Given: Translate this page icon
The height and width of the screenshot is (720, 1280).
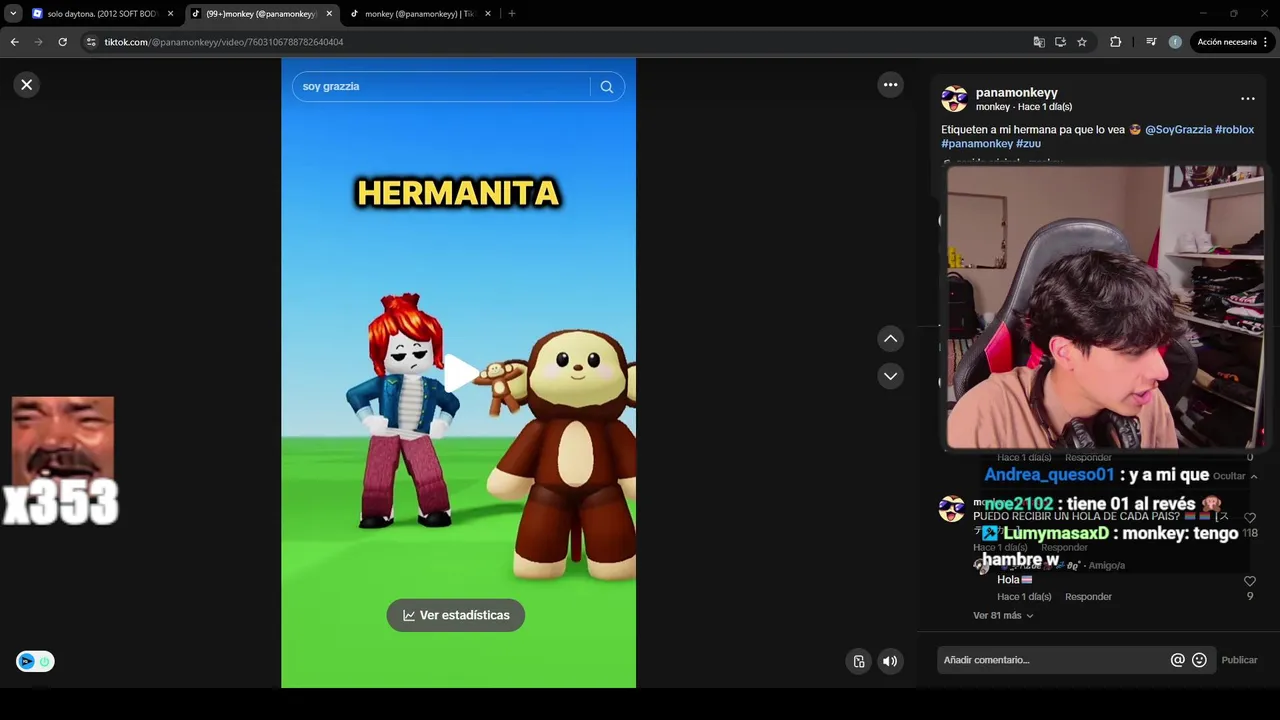Looking at the screenshot, I should [x=1039, y=42].
